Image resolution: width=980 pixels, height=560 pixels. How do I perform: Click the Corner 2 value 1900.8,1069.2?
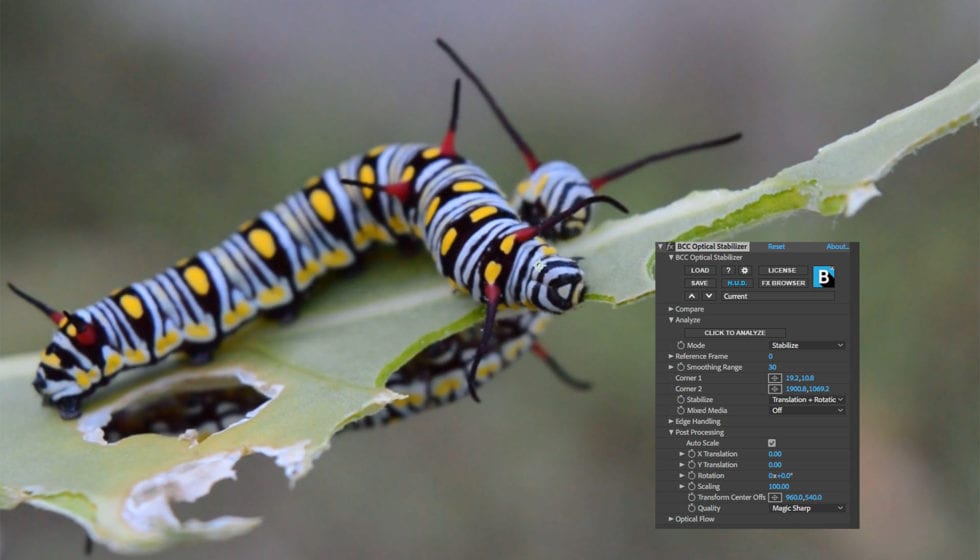808,389
